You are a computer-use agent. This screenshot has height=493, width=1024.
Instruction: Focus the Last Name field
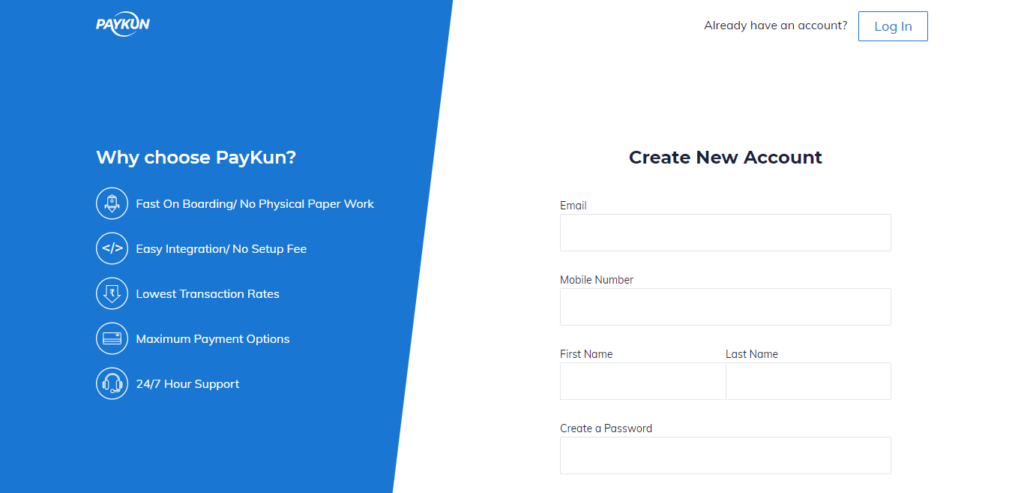(808, 381)
